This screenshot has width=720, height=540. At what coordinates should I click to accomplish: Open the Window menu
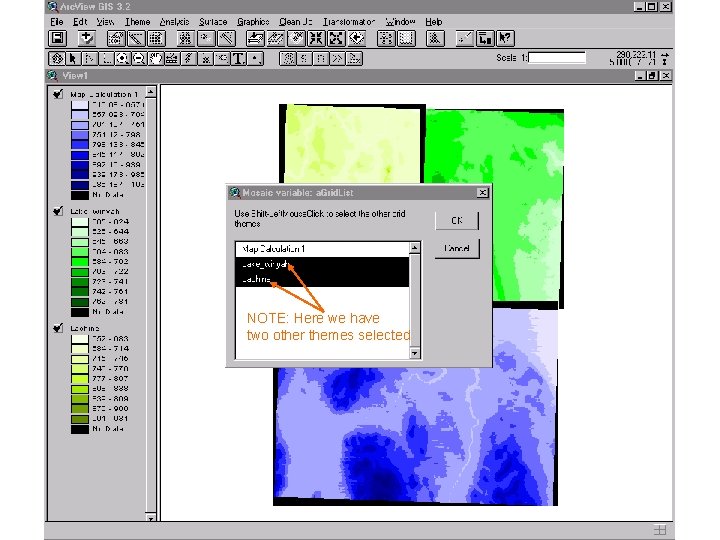pos(400,22)
